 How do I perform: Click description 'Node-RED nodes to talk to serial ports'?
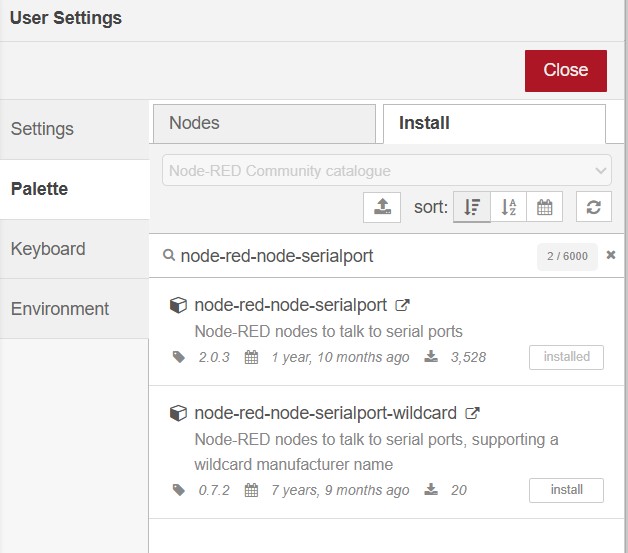click(x=328, y=332)
